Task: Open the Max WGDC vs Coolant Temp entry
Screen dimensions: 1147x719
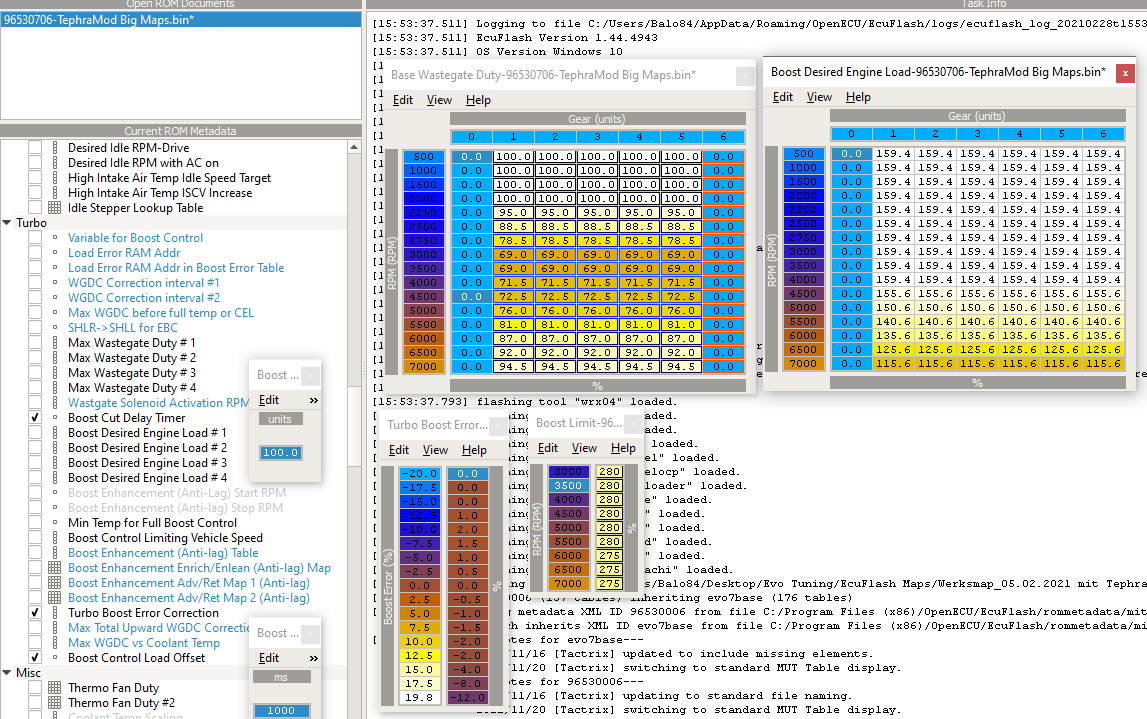Action: click(143, 643)
